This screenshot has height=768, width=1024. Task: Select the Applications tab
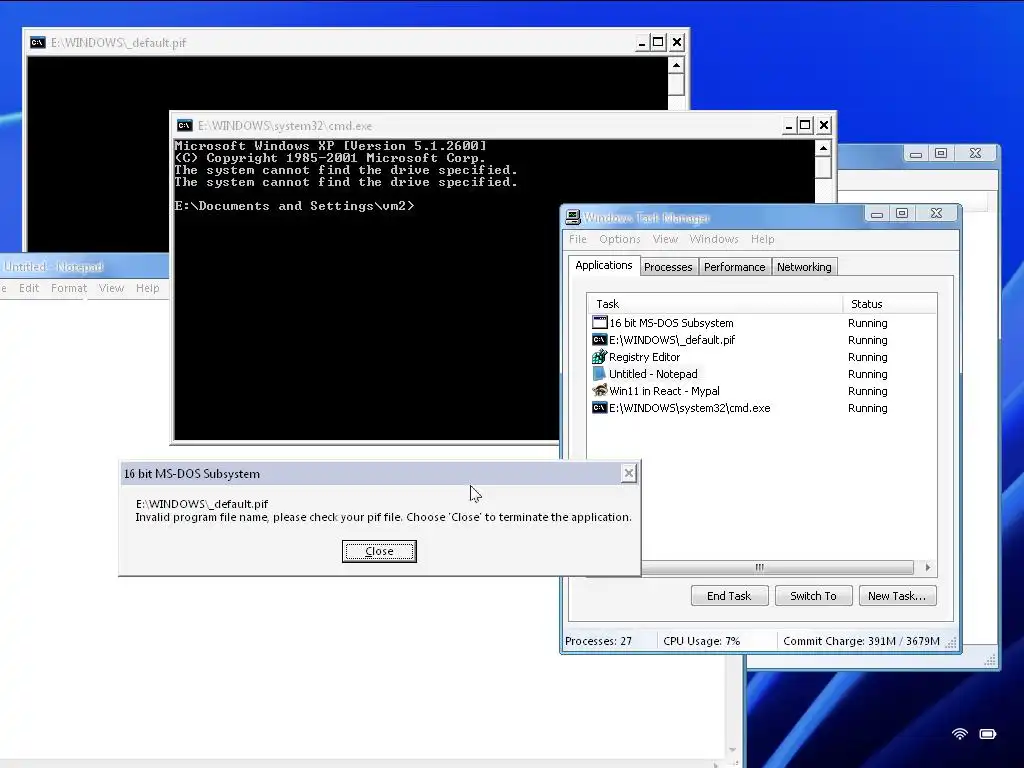tap(603, 264)
